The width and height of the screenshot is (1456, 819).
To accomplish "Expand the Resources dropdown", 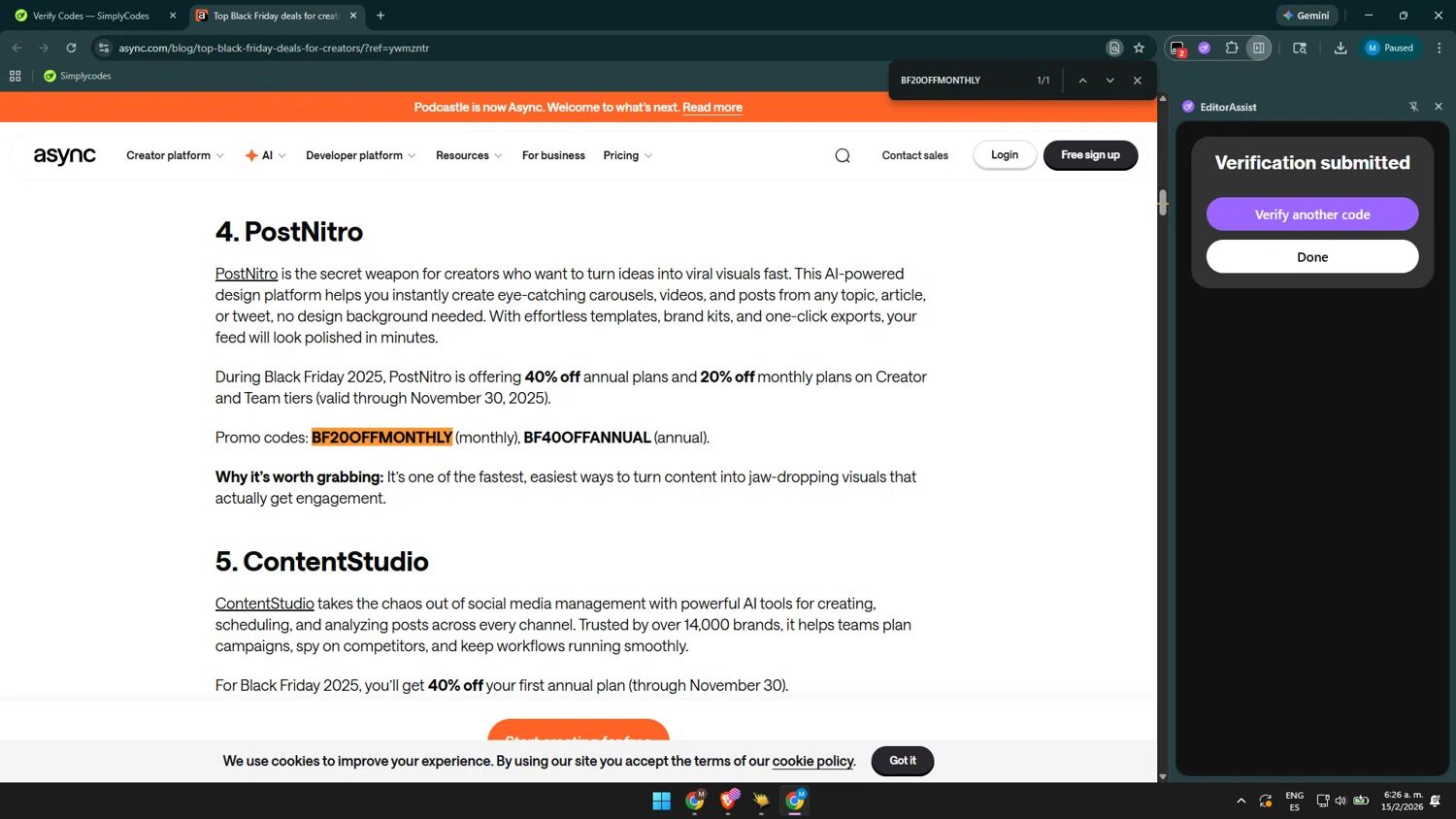I will [x=469, y=155].
